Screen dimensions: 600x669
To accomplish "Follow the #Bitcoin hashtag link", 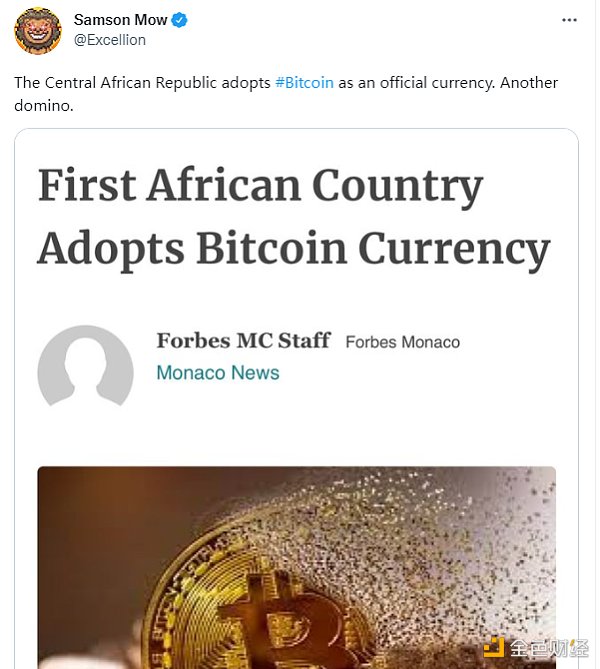I will 304,83.
